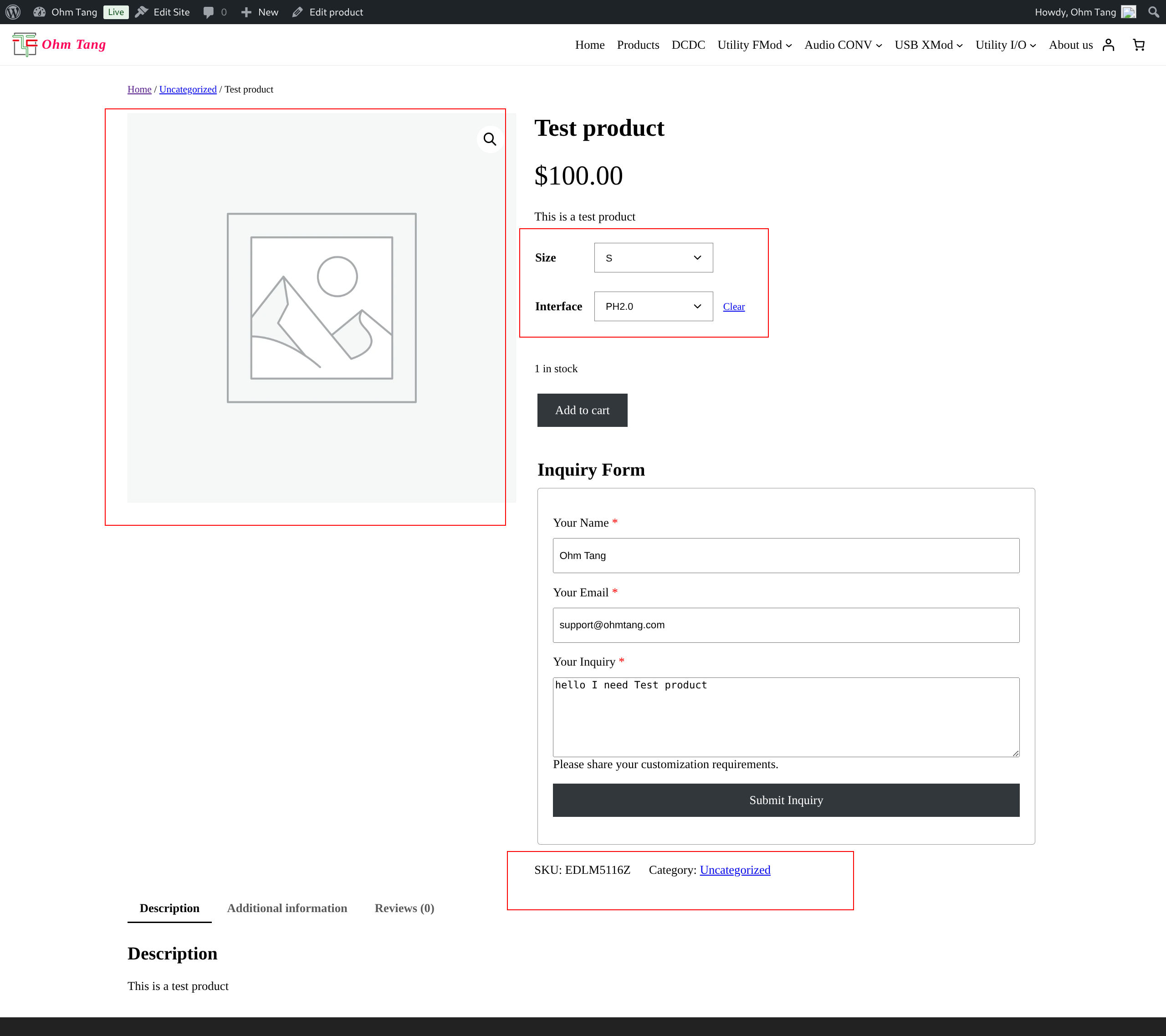
Task: Open the Interface dropdown
Action: tap(653, 306)
